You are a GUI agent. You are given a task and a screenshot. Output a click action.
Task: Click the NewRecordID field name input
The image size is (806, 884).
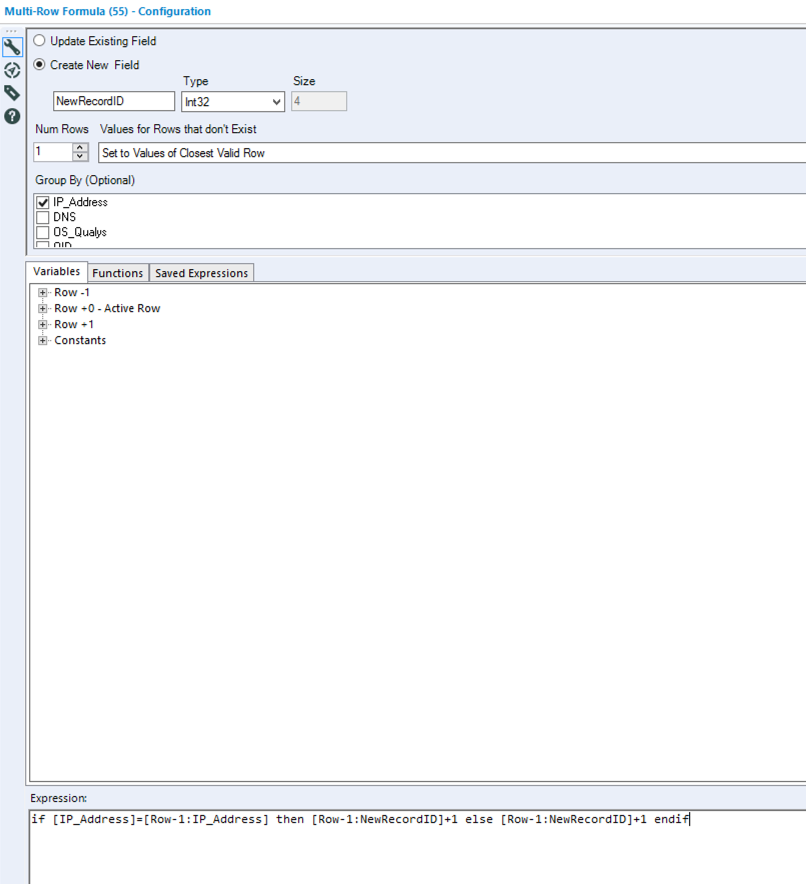114,101
